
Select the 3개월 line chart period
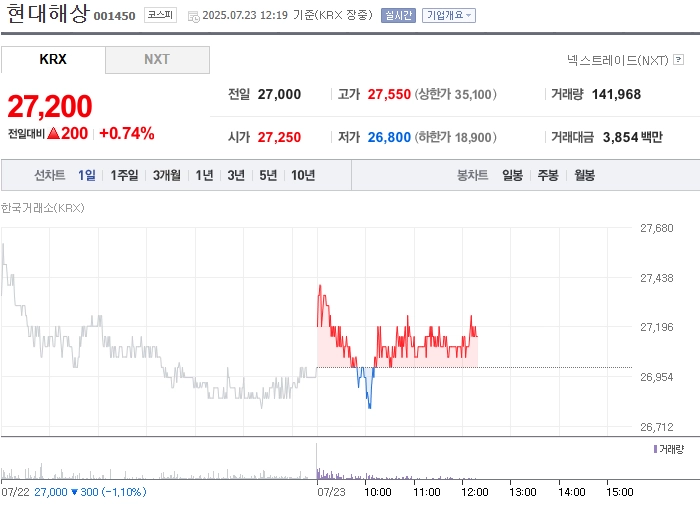click(167, 175)
